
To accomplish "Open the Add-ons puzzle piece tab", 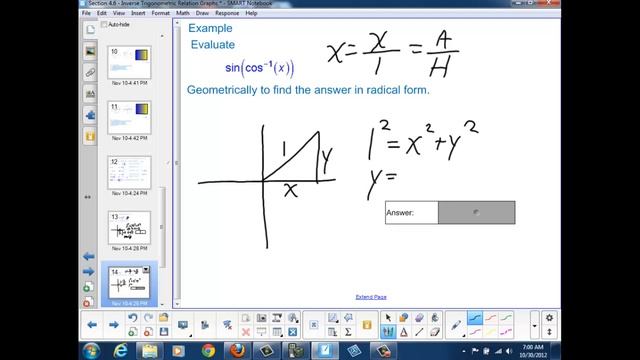I will coord(90,115).
